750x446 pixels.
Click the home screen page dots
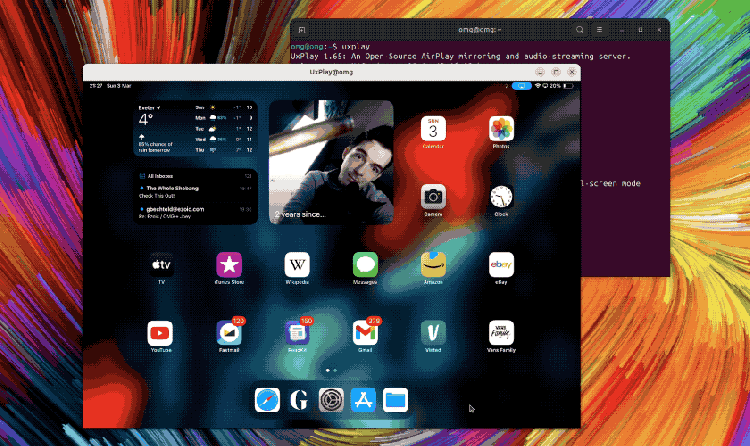pyautogui.click(x=331, y=370)
